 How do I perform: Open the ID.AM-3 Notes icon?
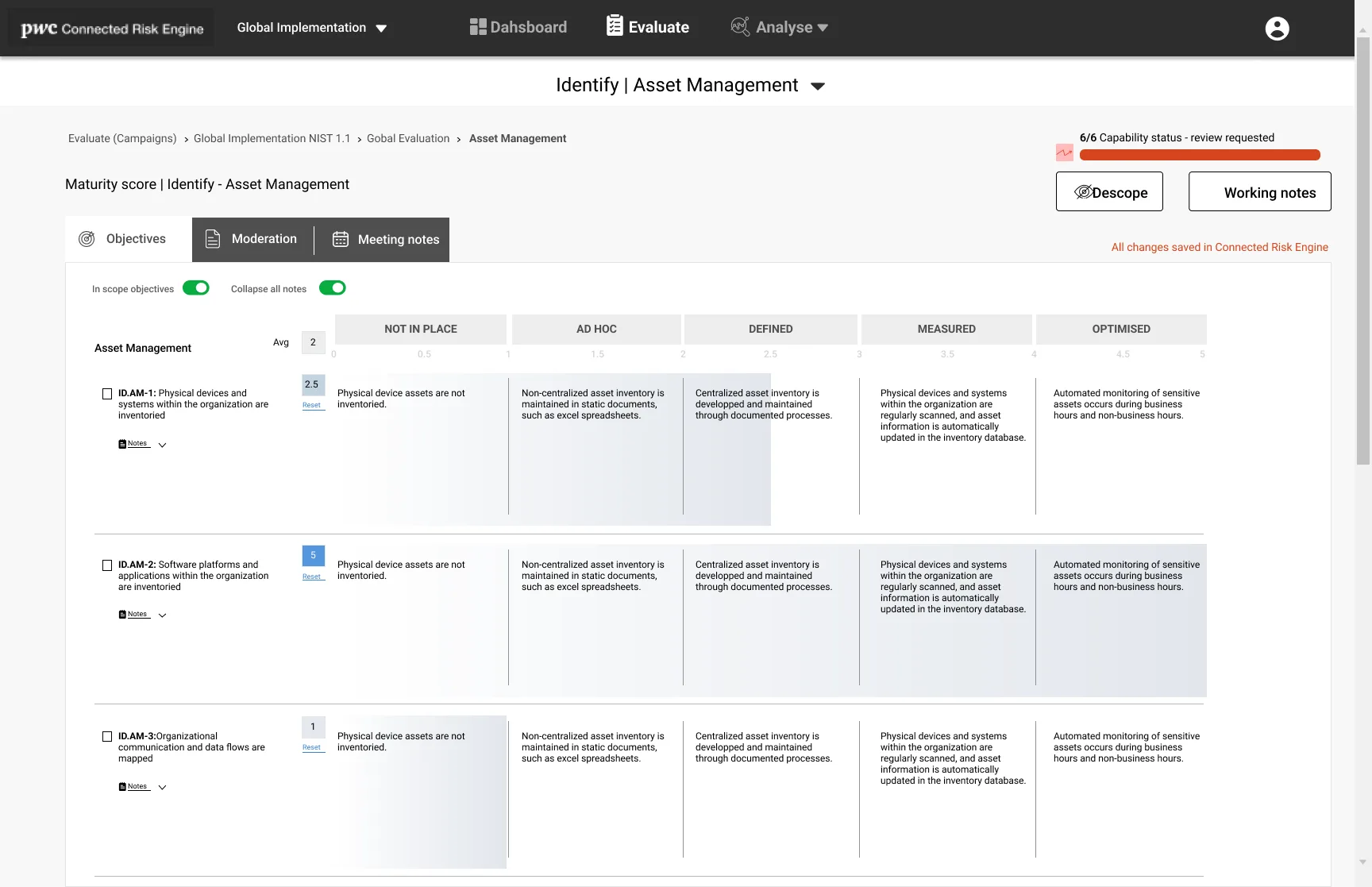(122, 787)
